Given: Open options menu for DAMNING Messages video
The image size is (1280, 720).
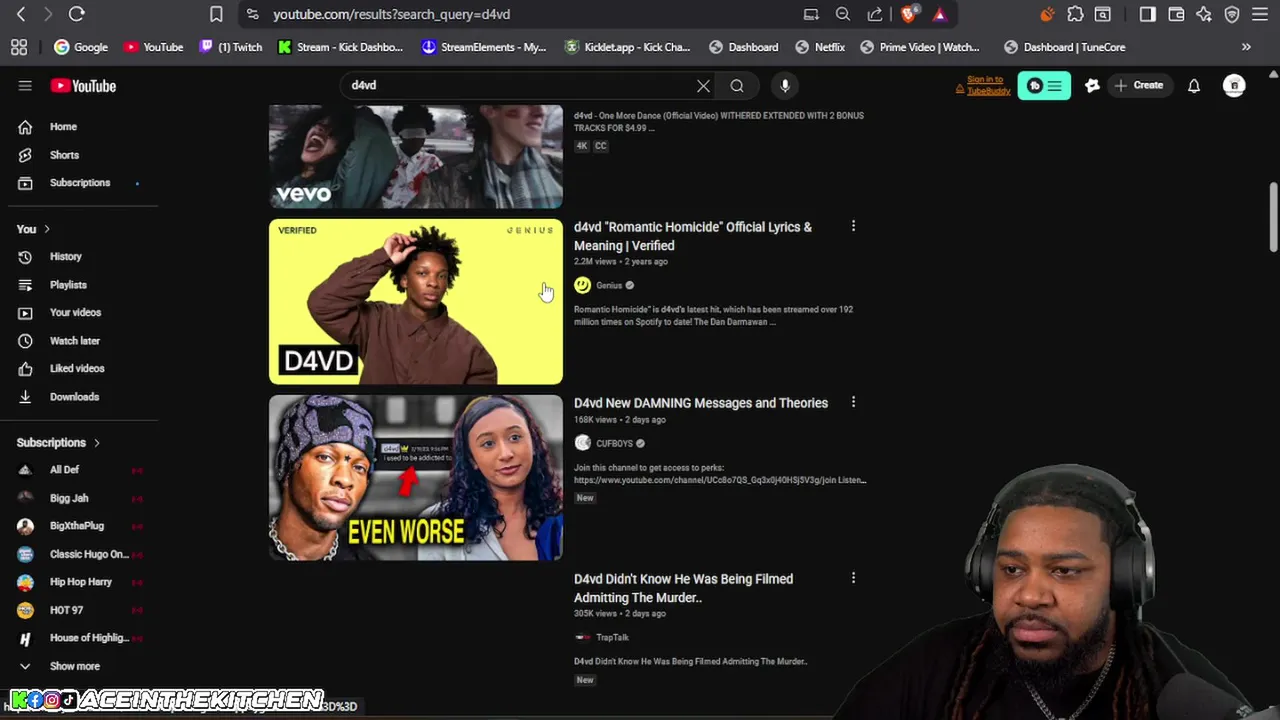Looking at the screenshot, I should pos(853,403).
